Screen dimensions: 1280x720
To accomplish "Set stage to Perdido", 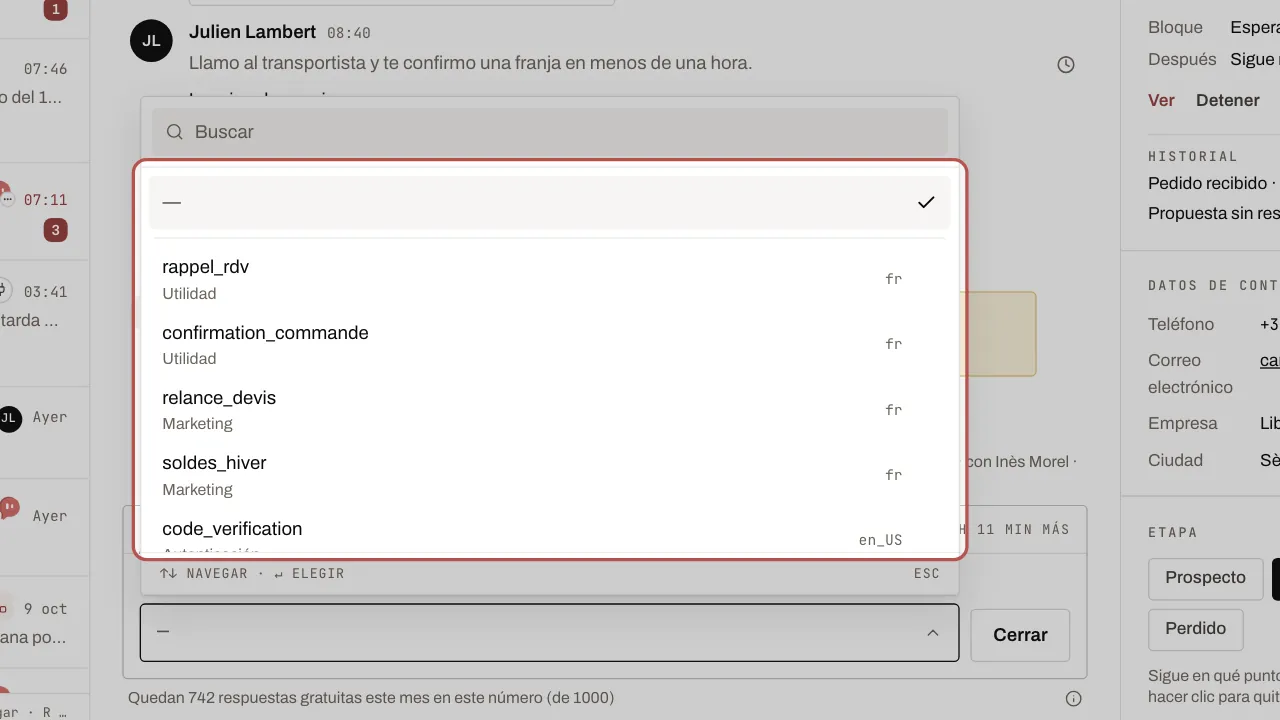I will (1195, 629).
